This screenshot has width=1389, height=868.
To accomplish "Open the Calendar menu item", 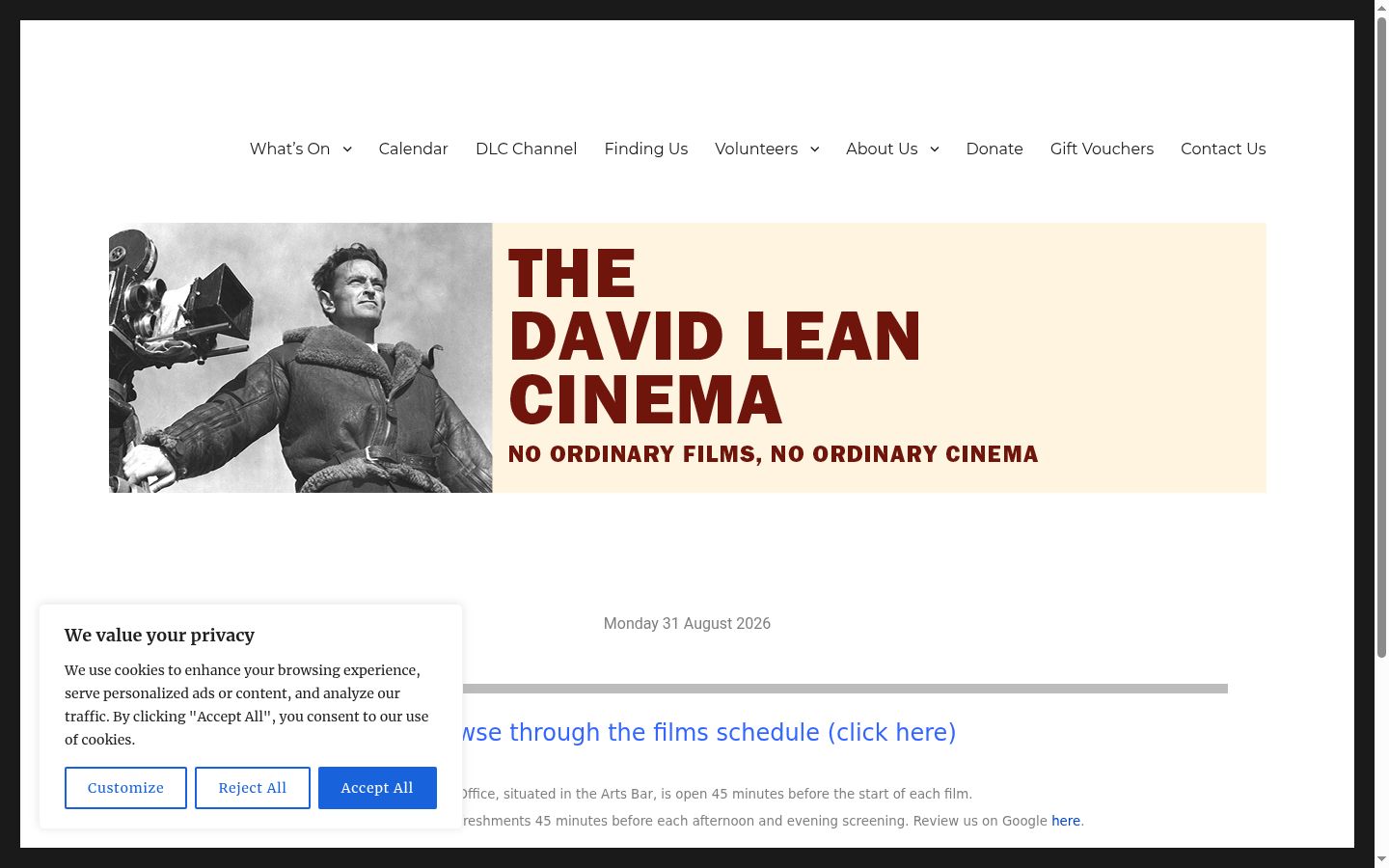I will (x=414, y=149).
